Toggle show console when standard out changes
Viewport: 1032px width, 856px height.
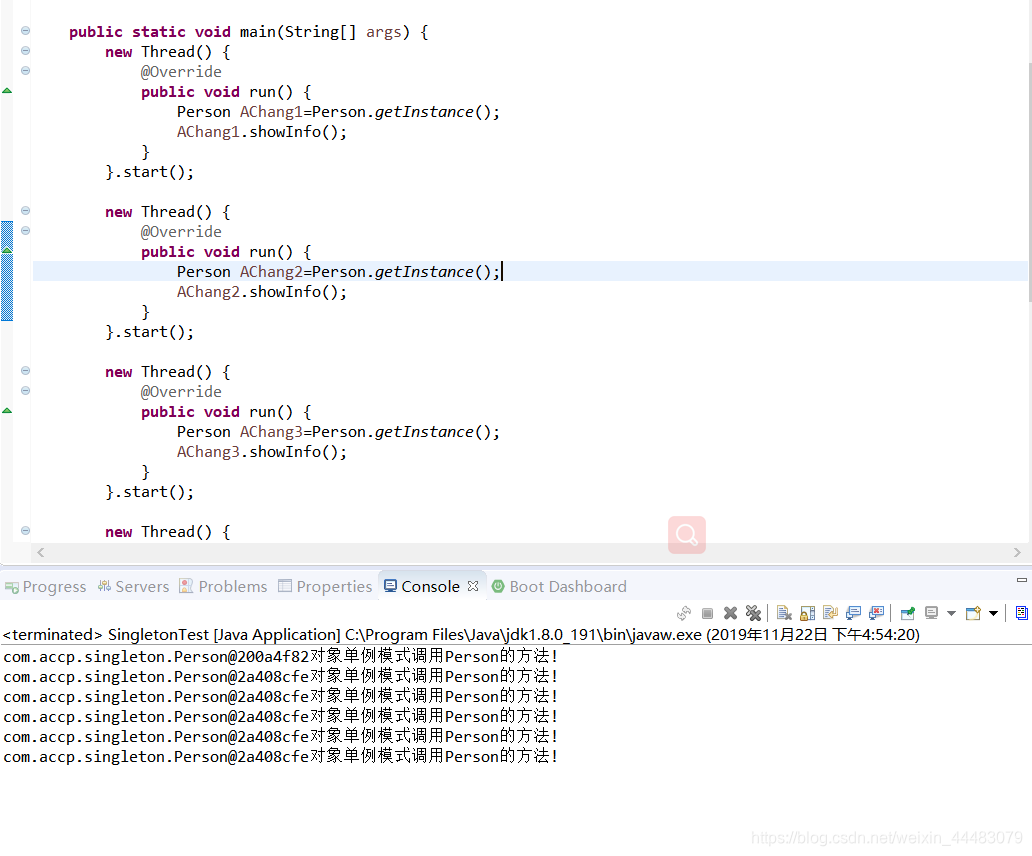pyautogui.click(x=854, y=613)
